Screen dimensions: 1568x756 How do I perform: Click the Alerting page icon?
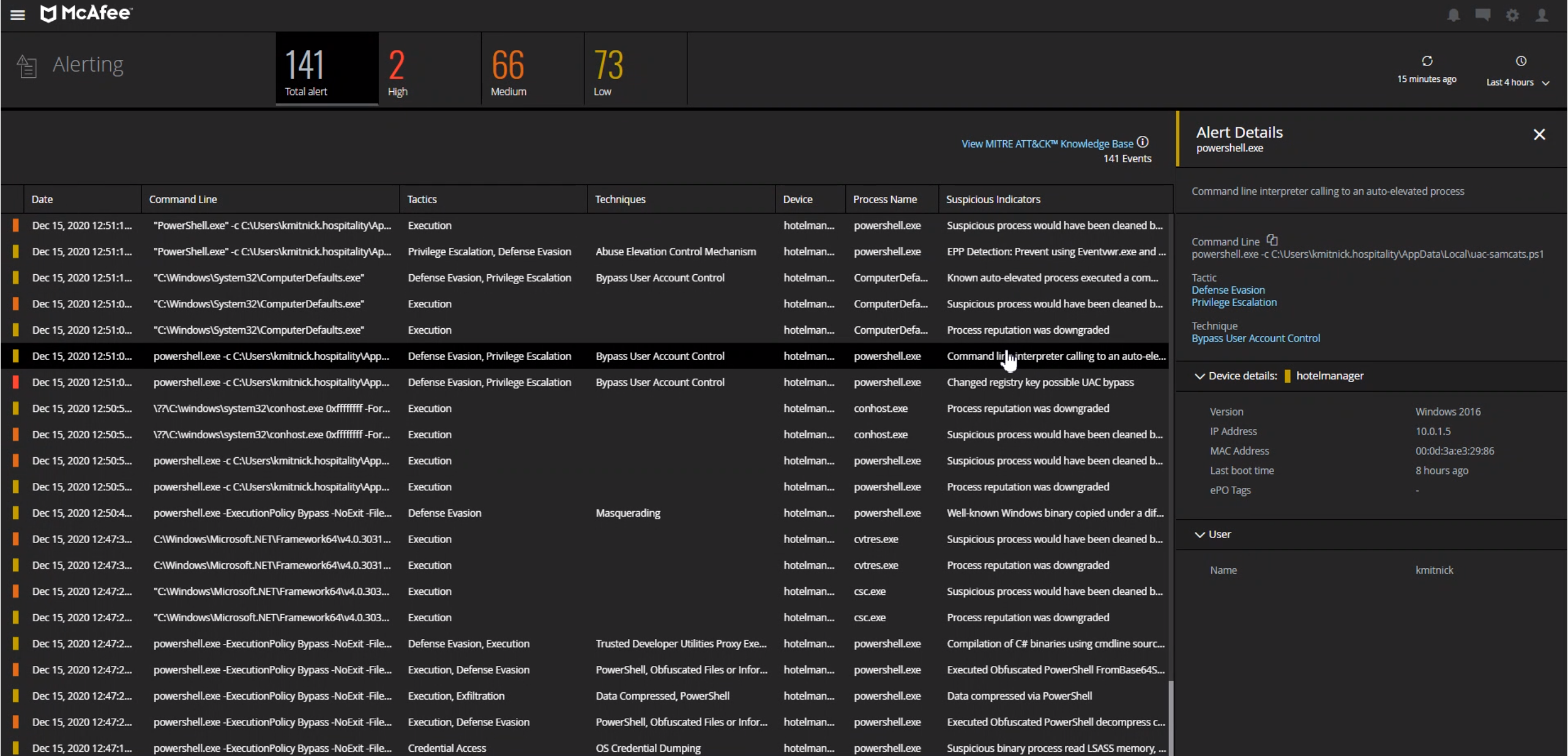tap(27, 66)
